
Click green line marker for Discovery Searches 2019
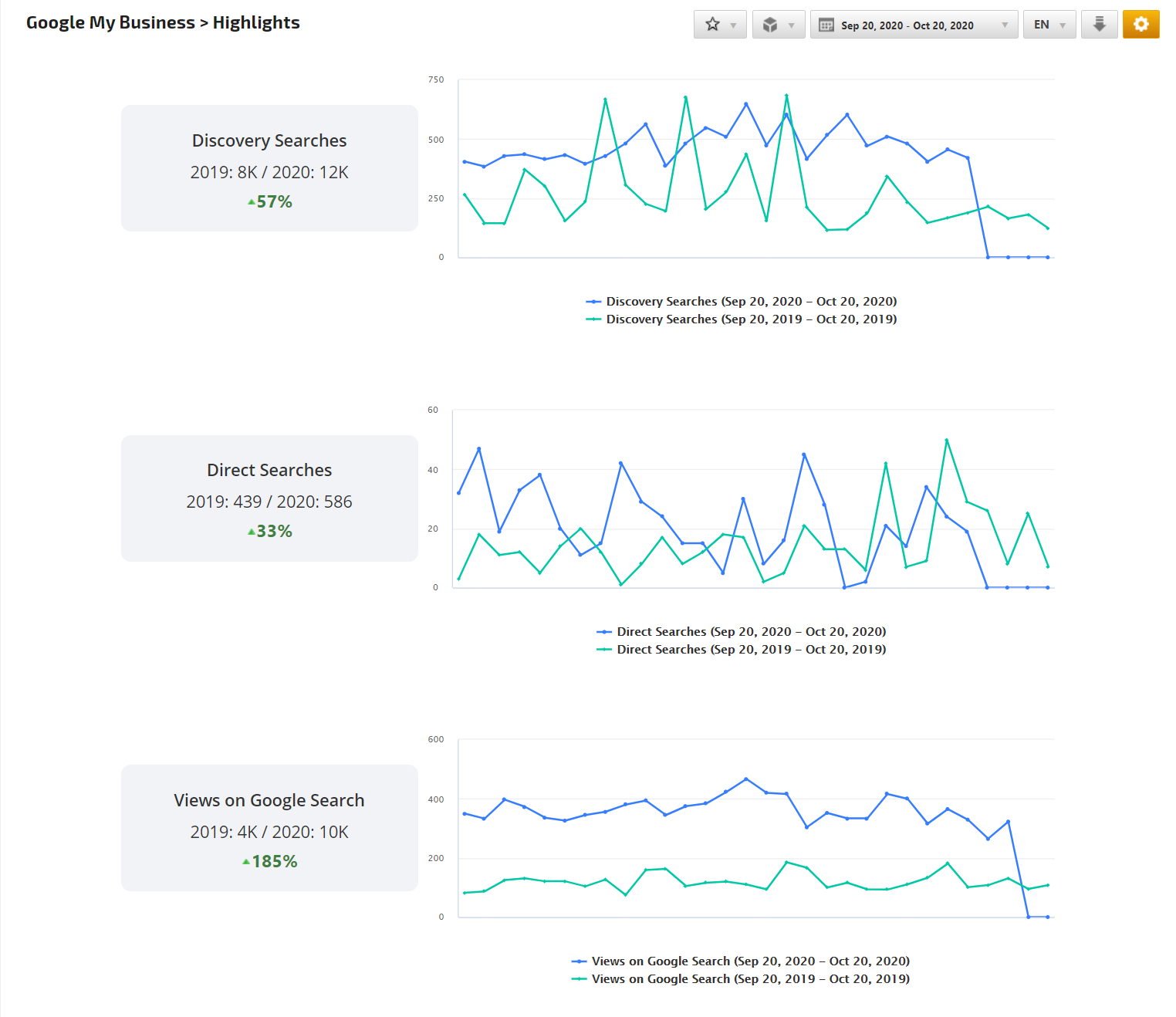point(593,319)
